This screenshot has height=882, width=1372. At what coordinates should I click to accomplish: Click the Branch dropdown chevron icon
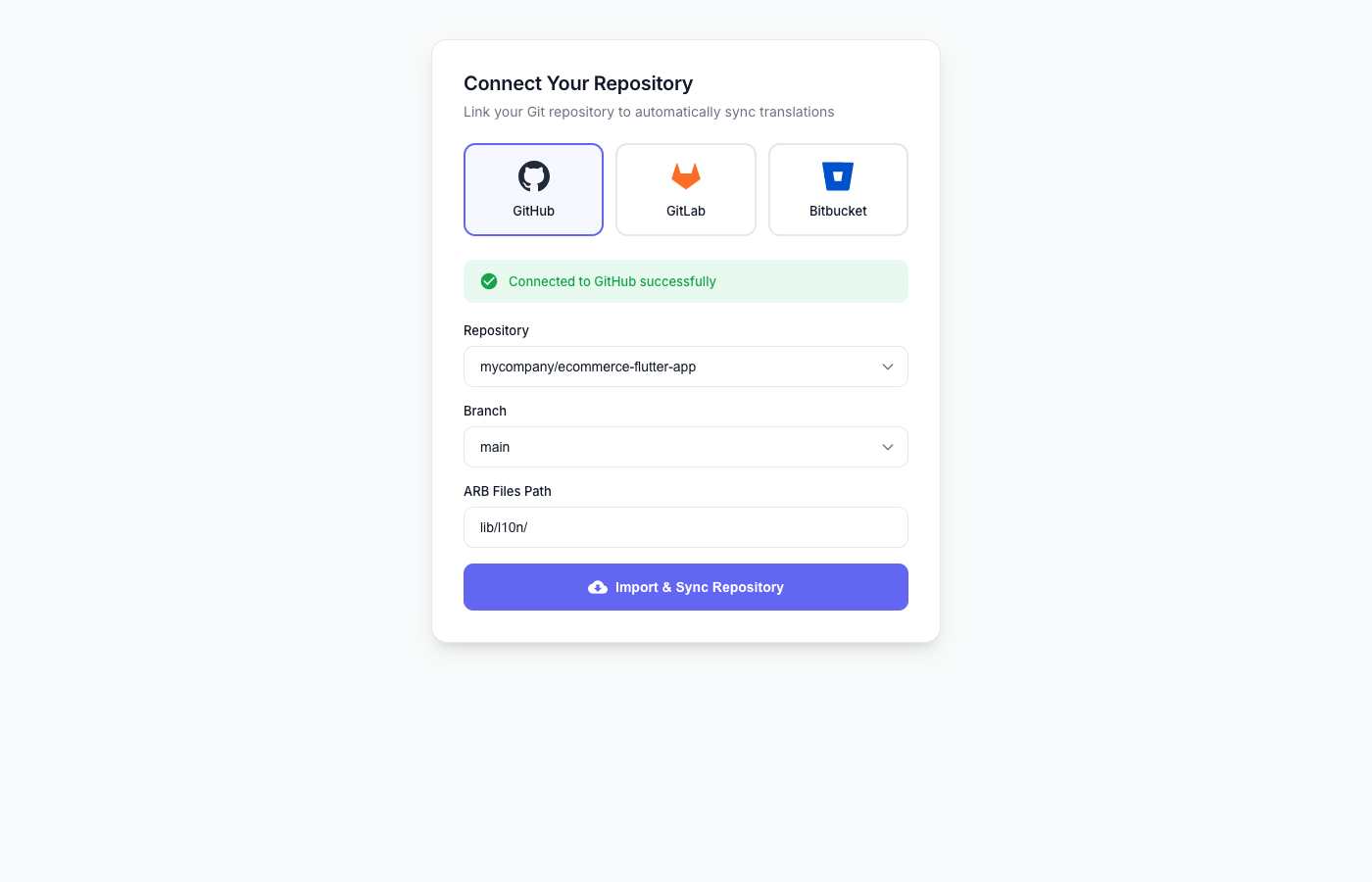click(888, 447)
